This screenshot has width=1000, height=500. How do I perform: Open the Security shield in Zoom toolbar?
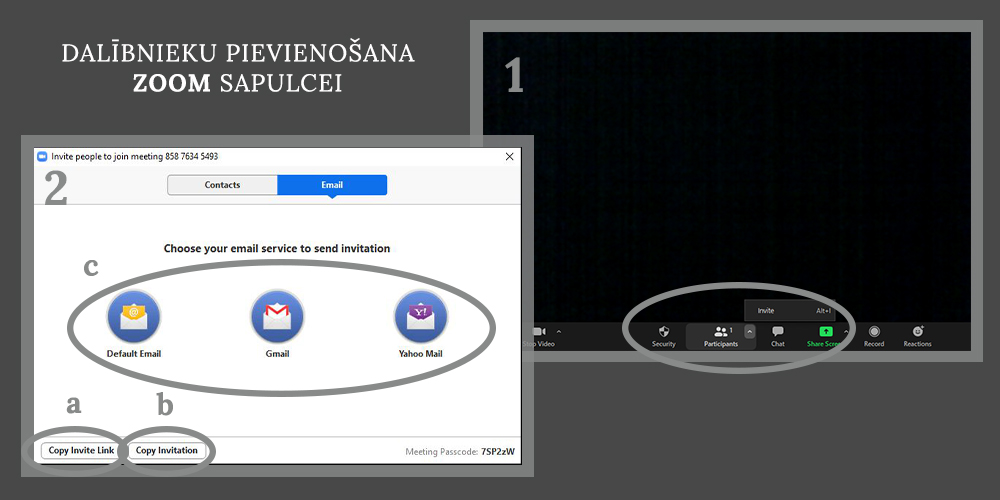coord(663,336)
